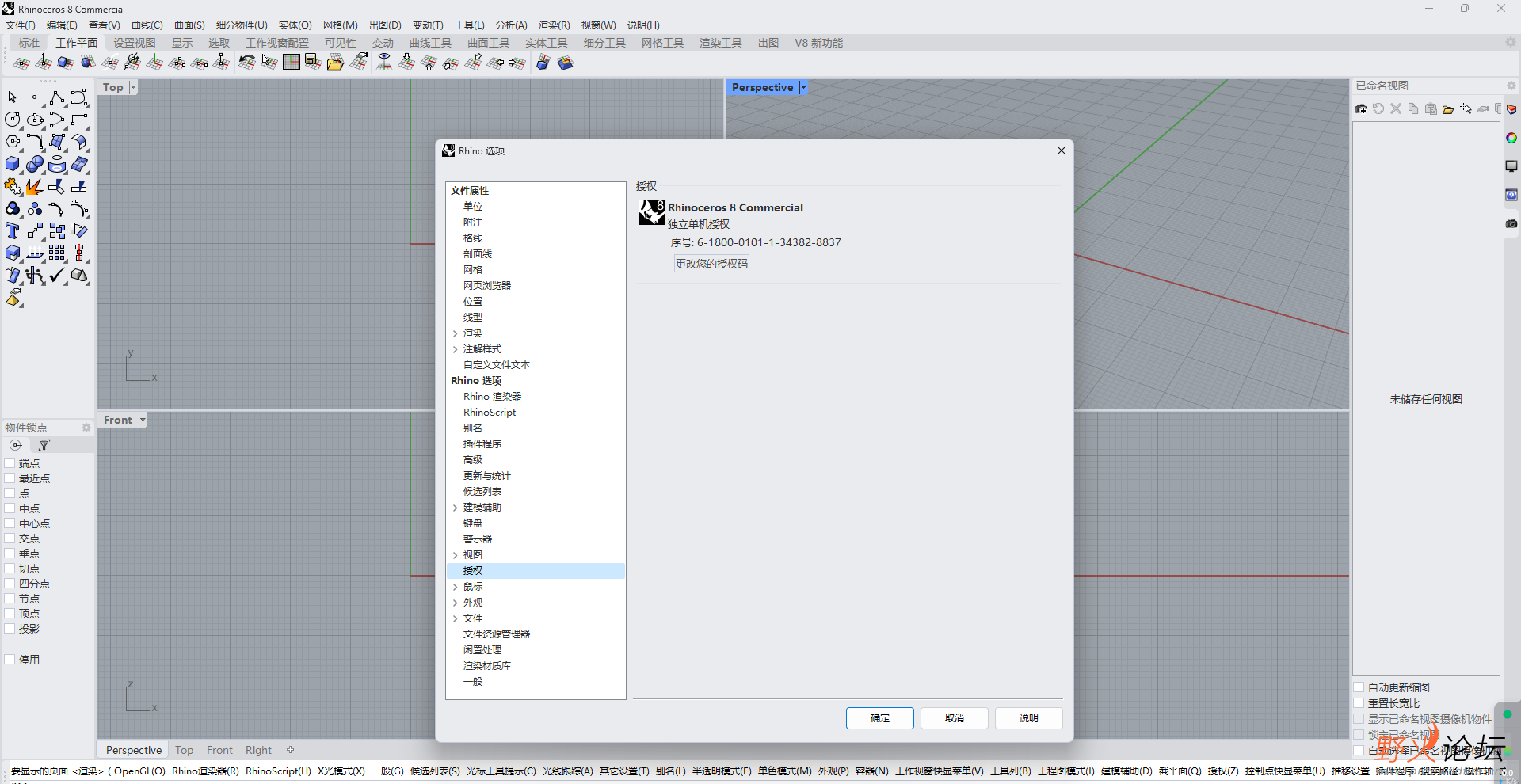This screenshot has height=784, width=1521.
Task: Open the 文件(F) menu
Action: [x=21, y=25]
